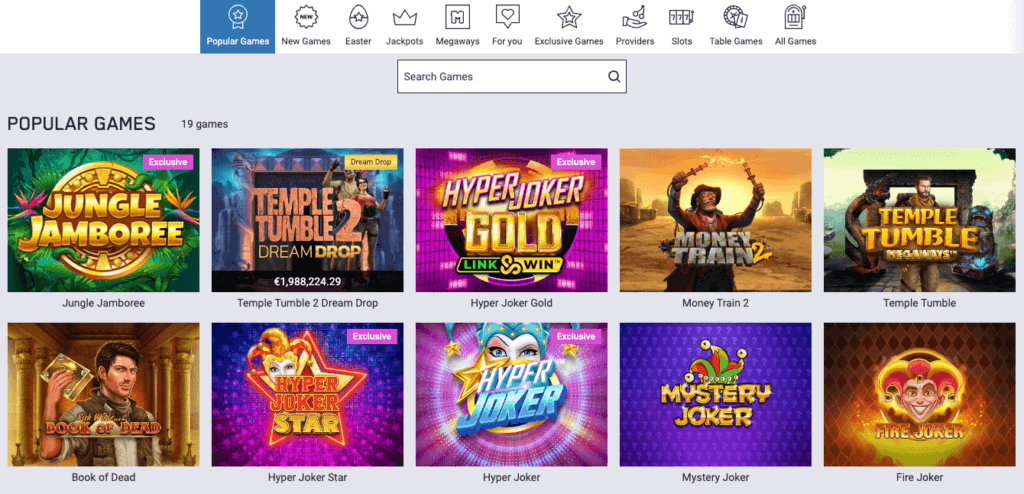The width and height of the screenshot is (1024, 494).
Task: Click the Jungle Jamboree title link
Action: (103, 303)
